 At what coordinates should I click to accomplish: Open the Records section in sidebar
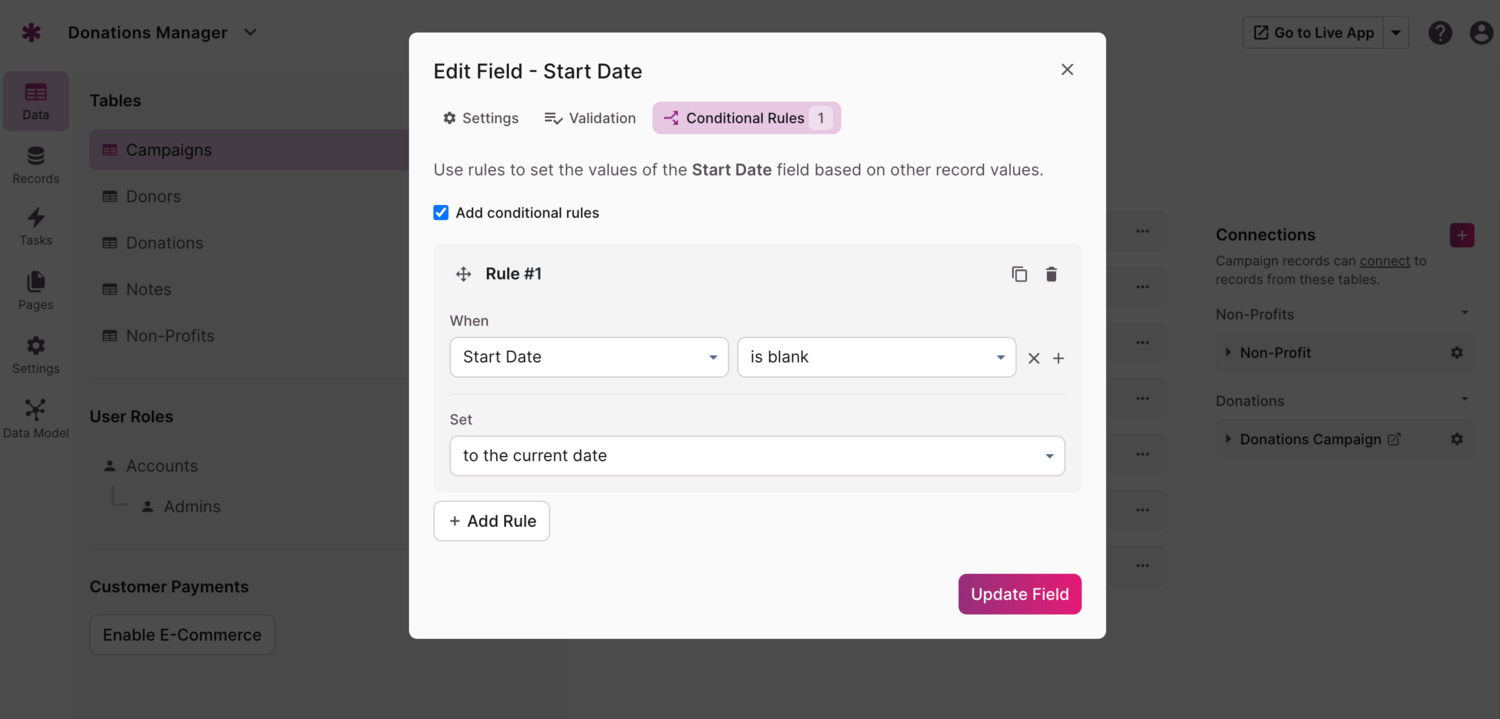click(36, 165)
